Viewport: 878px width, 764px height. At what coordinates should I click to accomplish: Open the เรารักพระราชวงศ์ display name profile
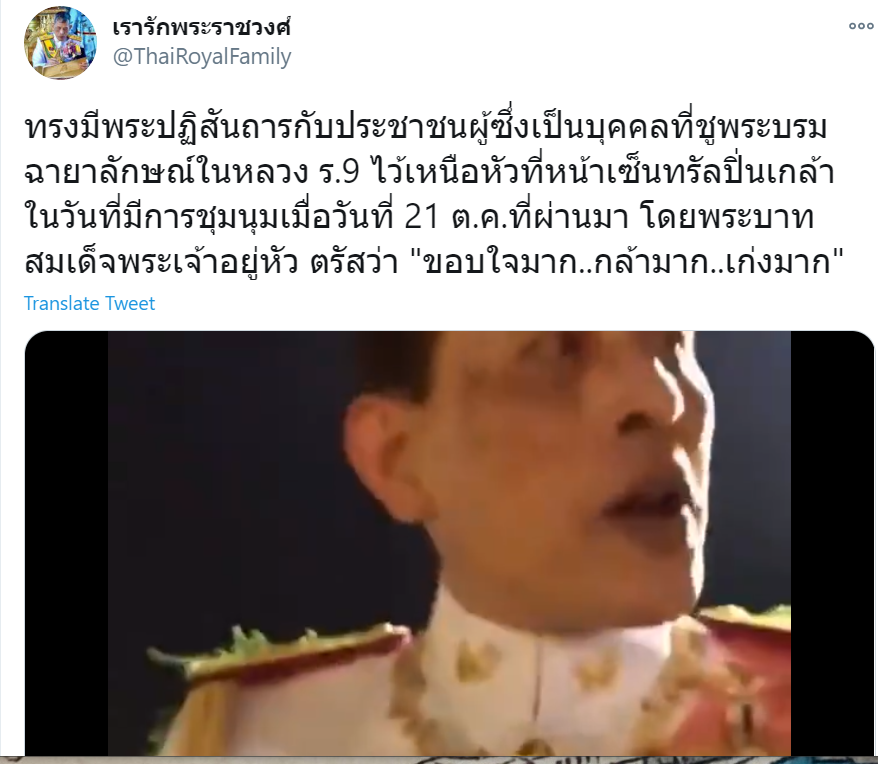pyautogui.click(x=202, y=26)
